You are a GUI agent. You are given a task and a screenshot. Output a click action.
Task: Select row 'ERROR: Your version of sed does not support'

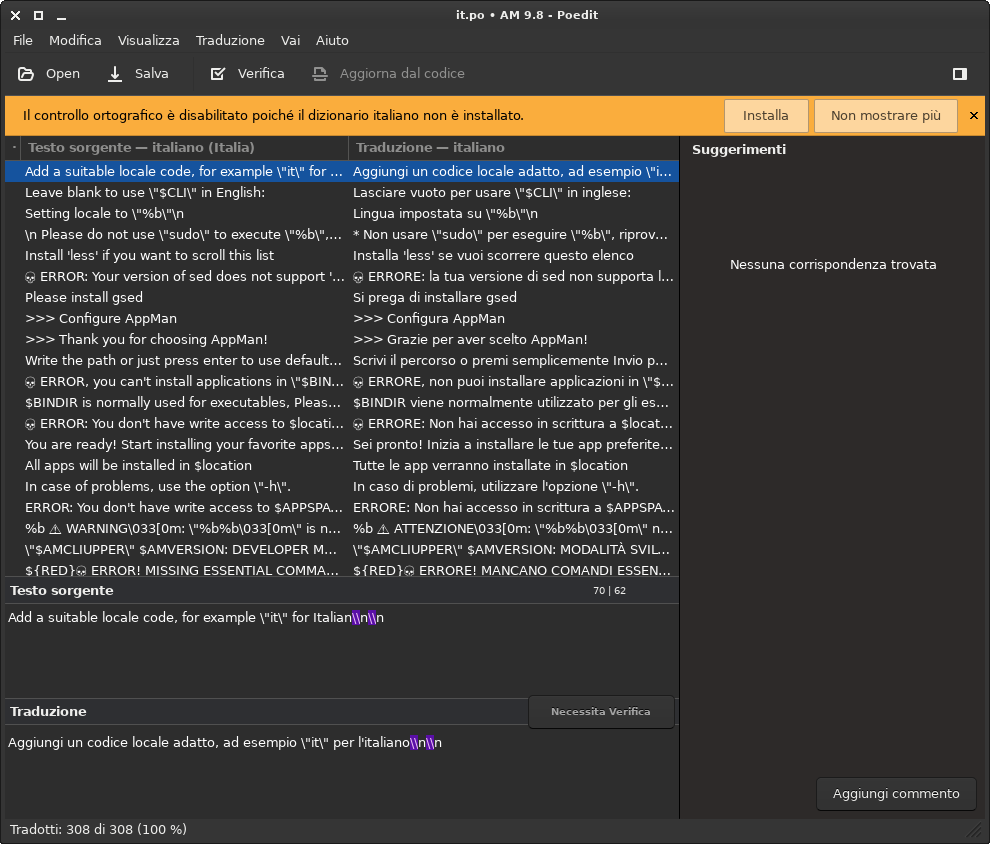point(342,276)
